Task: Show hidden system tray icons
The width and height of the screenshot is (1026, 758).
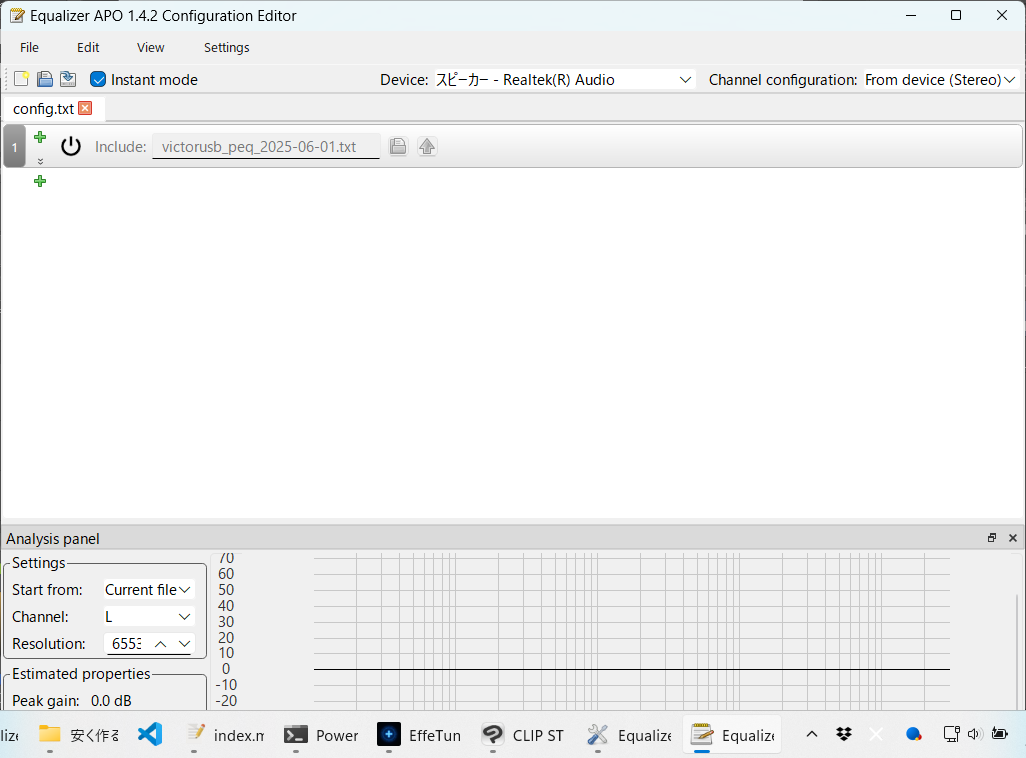Action: 811,734
